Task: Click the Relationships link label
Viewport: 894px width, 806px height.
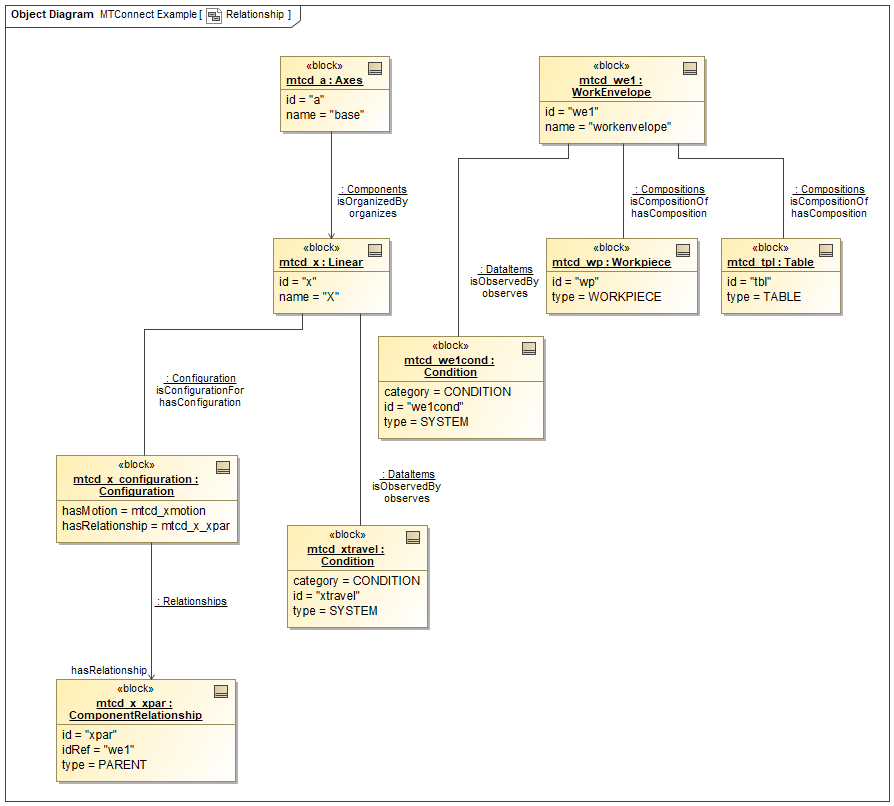Action: [x=191, y=602]
